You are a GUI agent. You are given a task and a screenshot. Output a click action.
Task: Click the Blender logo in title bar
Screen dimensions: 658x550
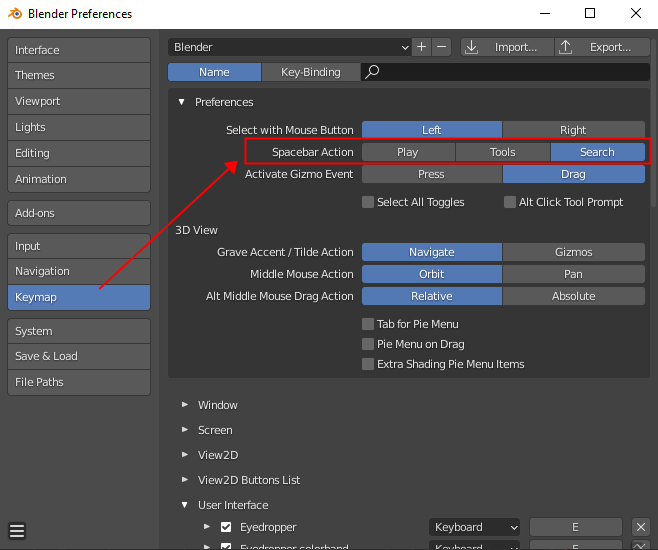(x=13, y=14)
